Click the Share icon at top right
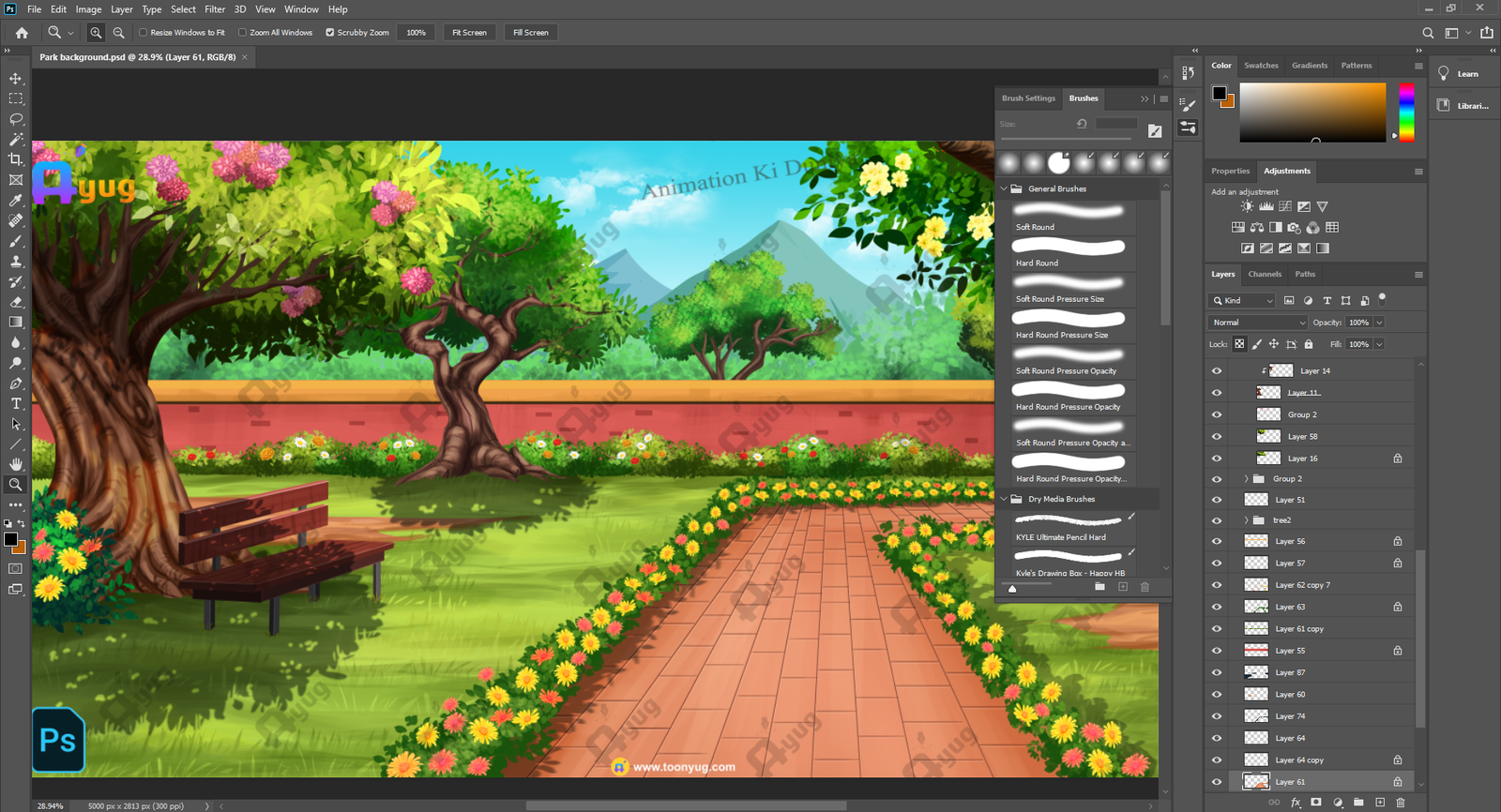1501x812 pixels. click(1487, 33)
